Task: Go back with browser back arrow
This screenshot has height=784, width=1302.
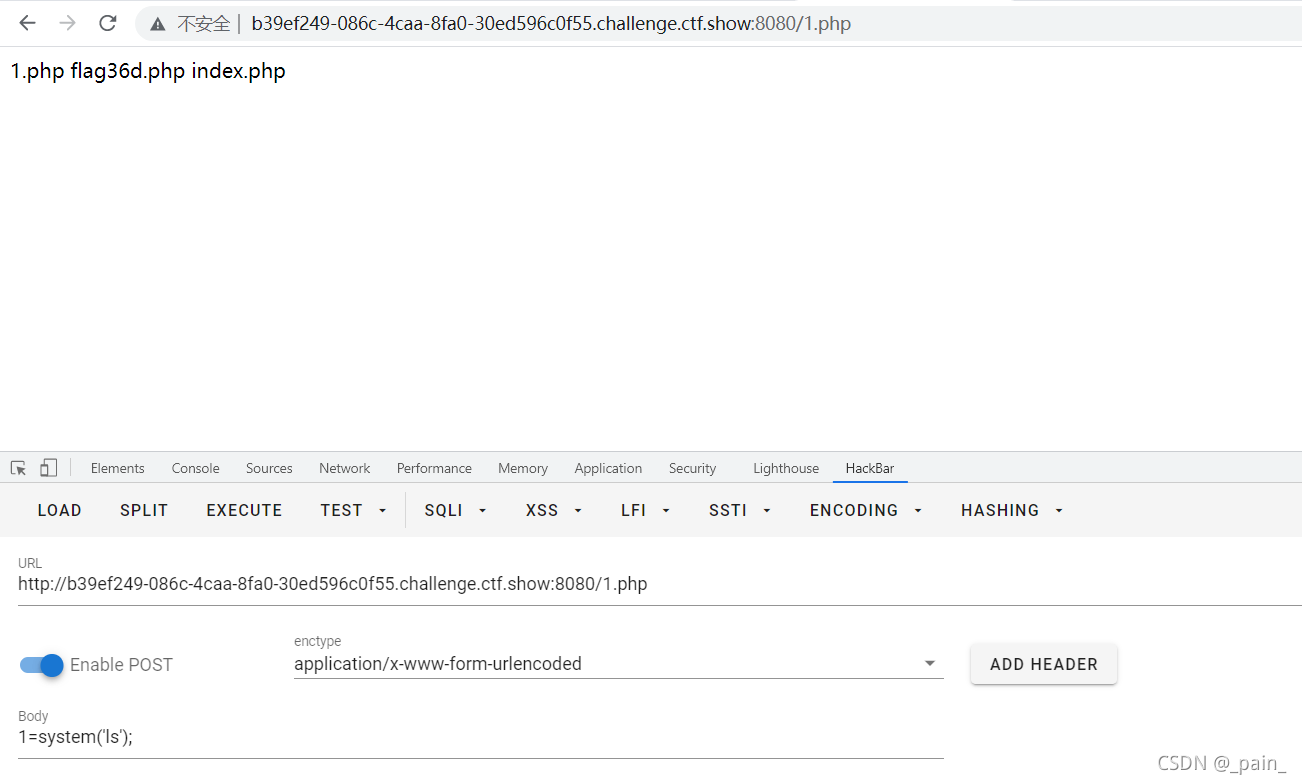Action: pyautogui.click(x=27, y=23)
